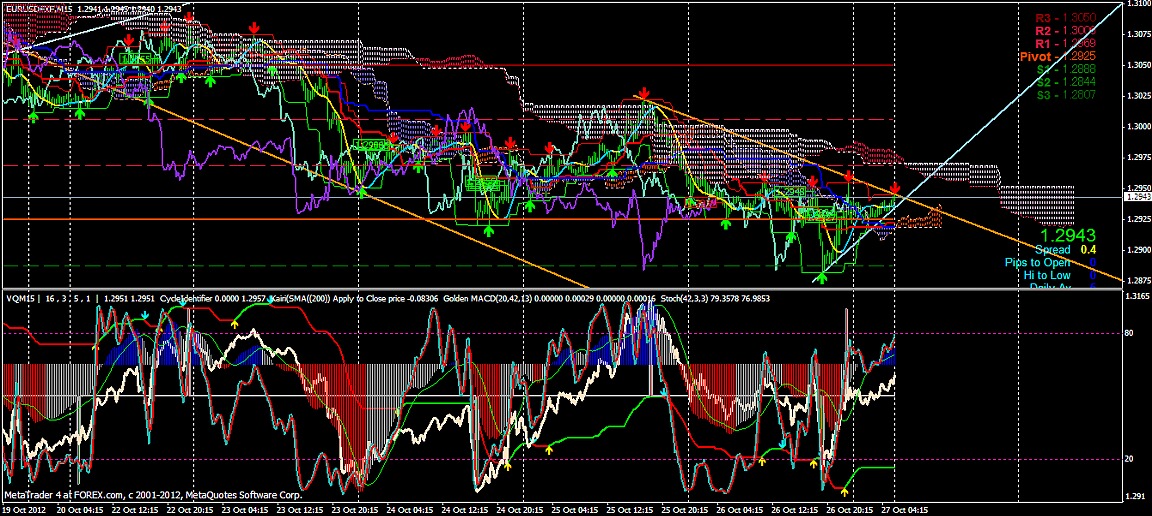Screen dimensions: 1152x516
Task: Click the 19 Oct 2012 date on the time axis
Action: pyautogui.click(x=26, y=508)
